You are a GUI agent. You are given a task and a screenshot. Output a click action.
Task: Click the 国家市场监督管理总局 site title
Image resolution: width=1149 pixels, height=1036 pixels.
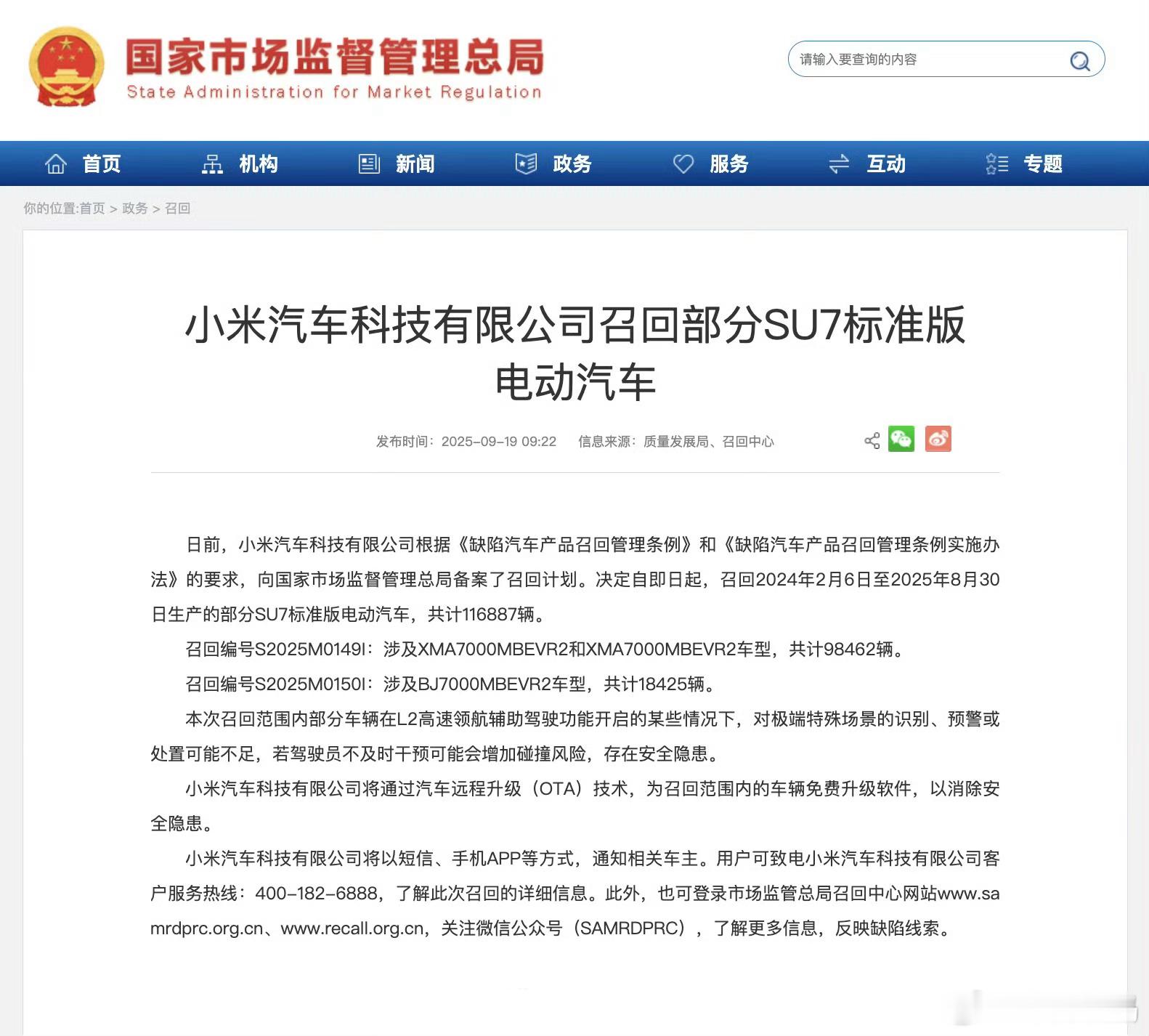335,57
